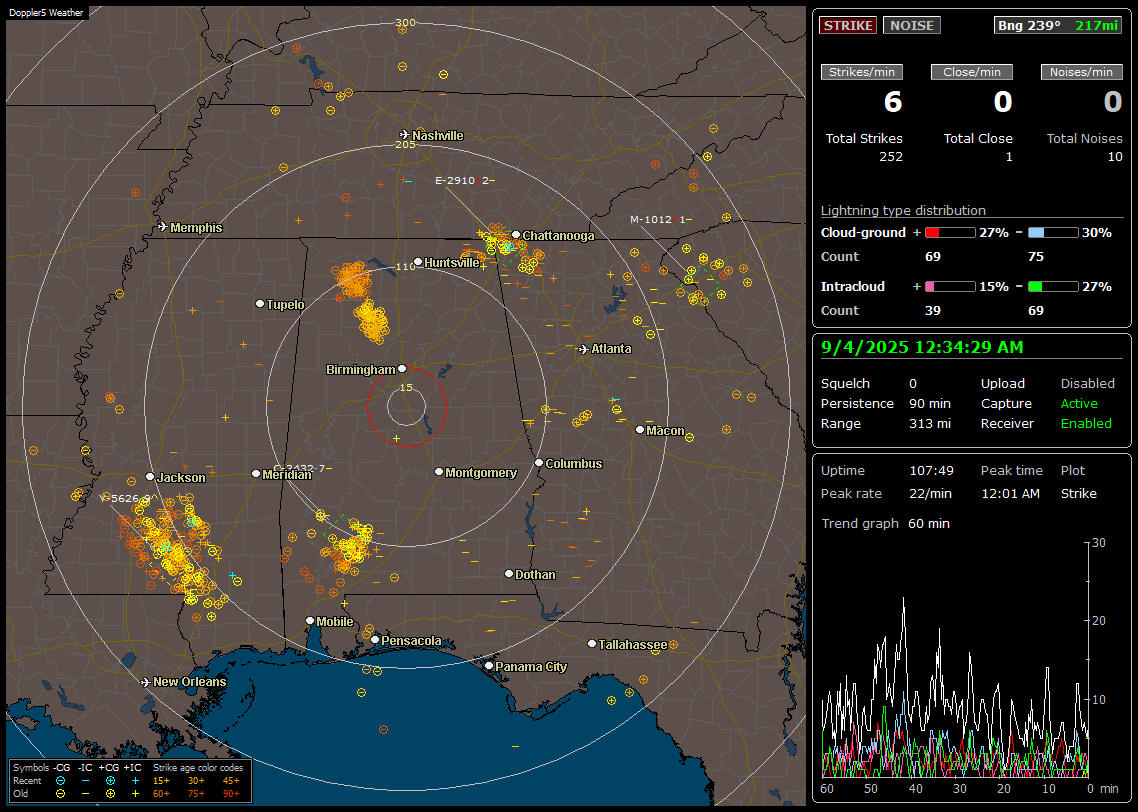The width and height of the screenshot is (1138, 812).
Task: Click the Nashville airport marker
Action: (404, 135)
